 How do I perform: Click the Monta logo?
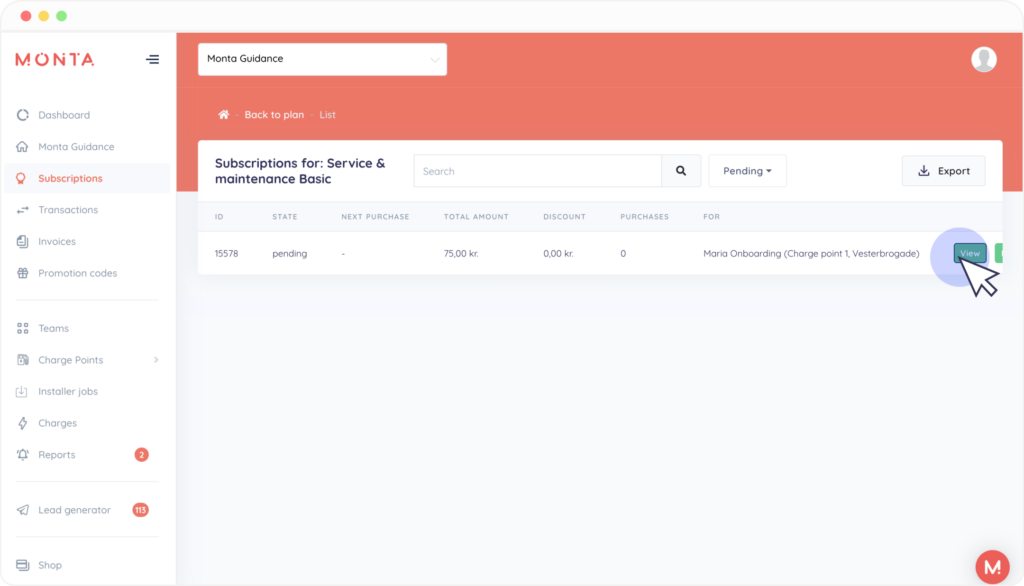click(x=55, y=59)
